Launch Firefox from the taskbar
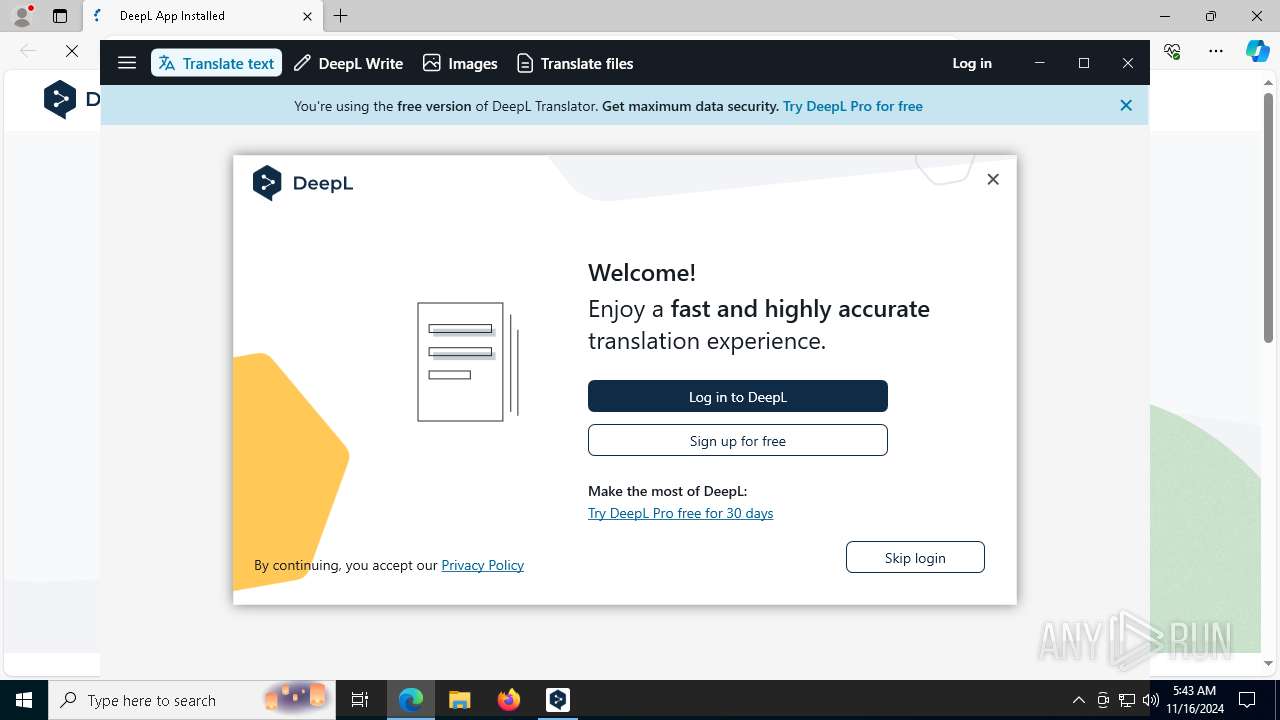Screen dimensions: 1280x720 (x=509, y=700)
